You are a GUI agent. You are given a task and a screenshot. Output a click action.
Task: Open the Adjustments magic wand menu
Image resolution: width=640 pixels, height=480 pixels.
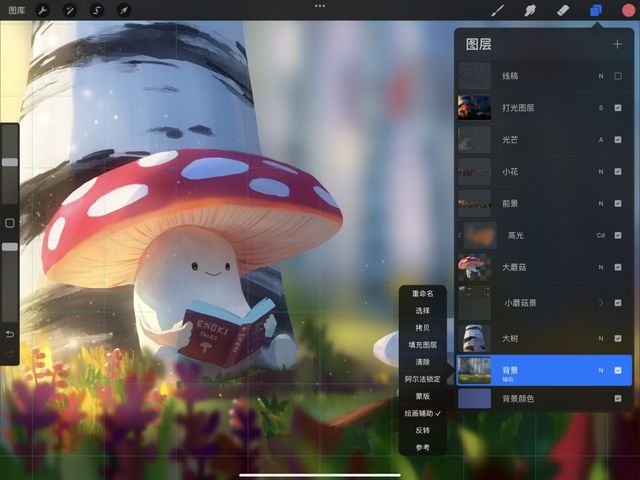click(x=69, y=10)
